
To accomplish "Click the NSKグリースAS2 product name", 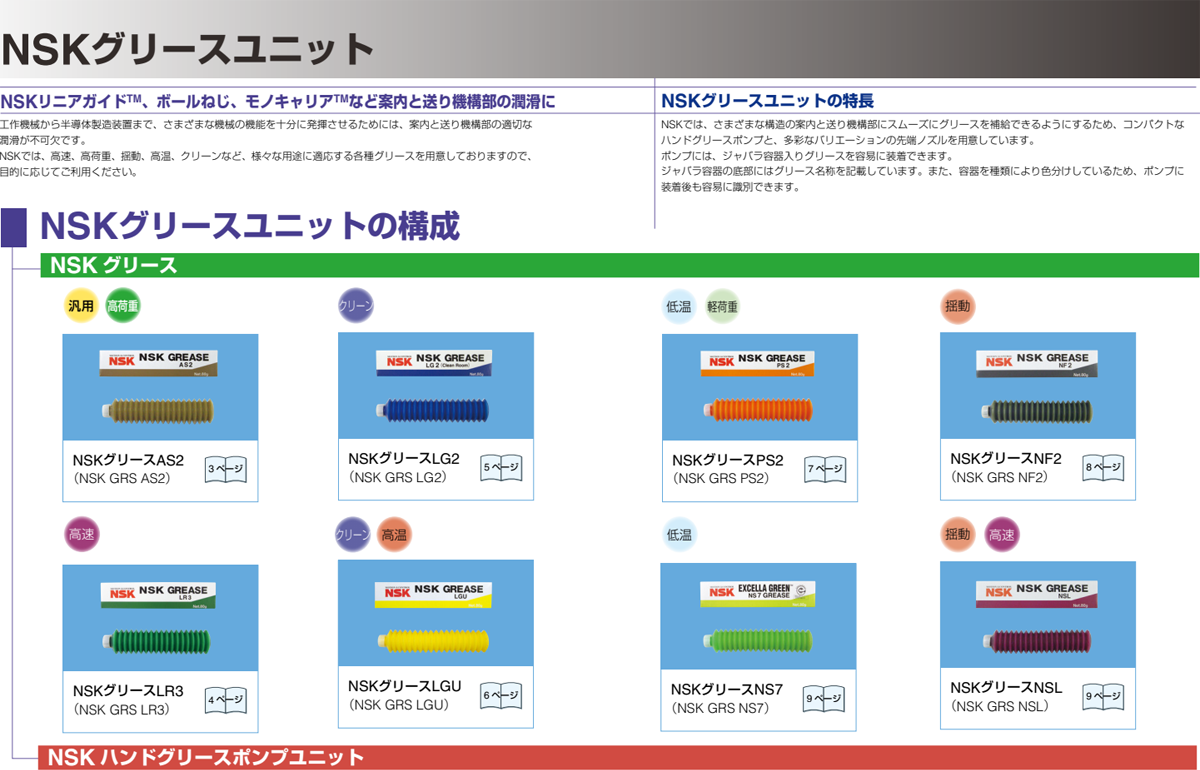I will coord(128,460).
